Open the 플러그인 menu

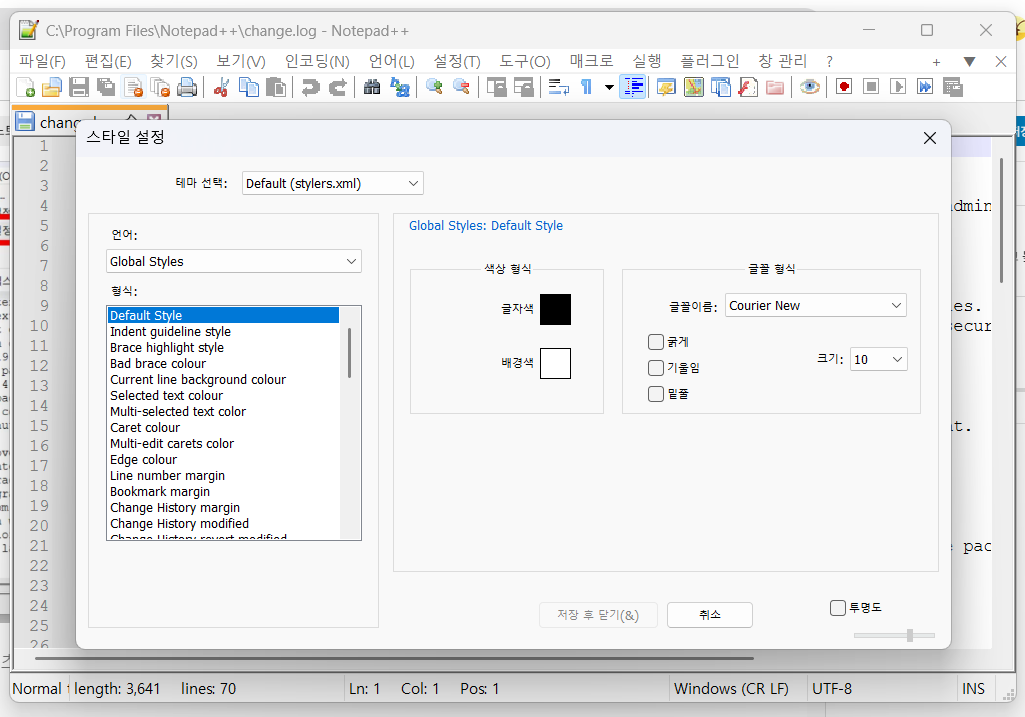(x=709, y=61)
